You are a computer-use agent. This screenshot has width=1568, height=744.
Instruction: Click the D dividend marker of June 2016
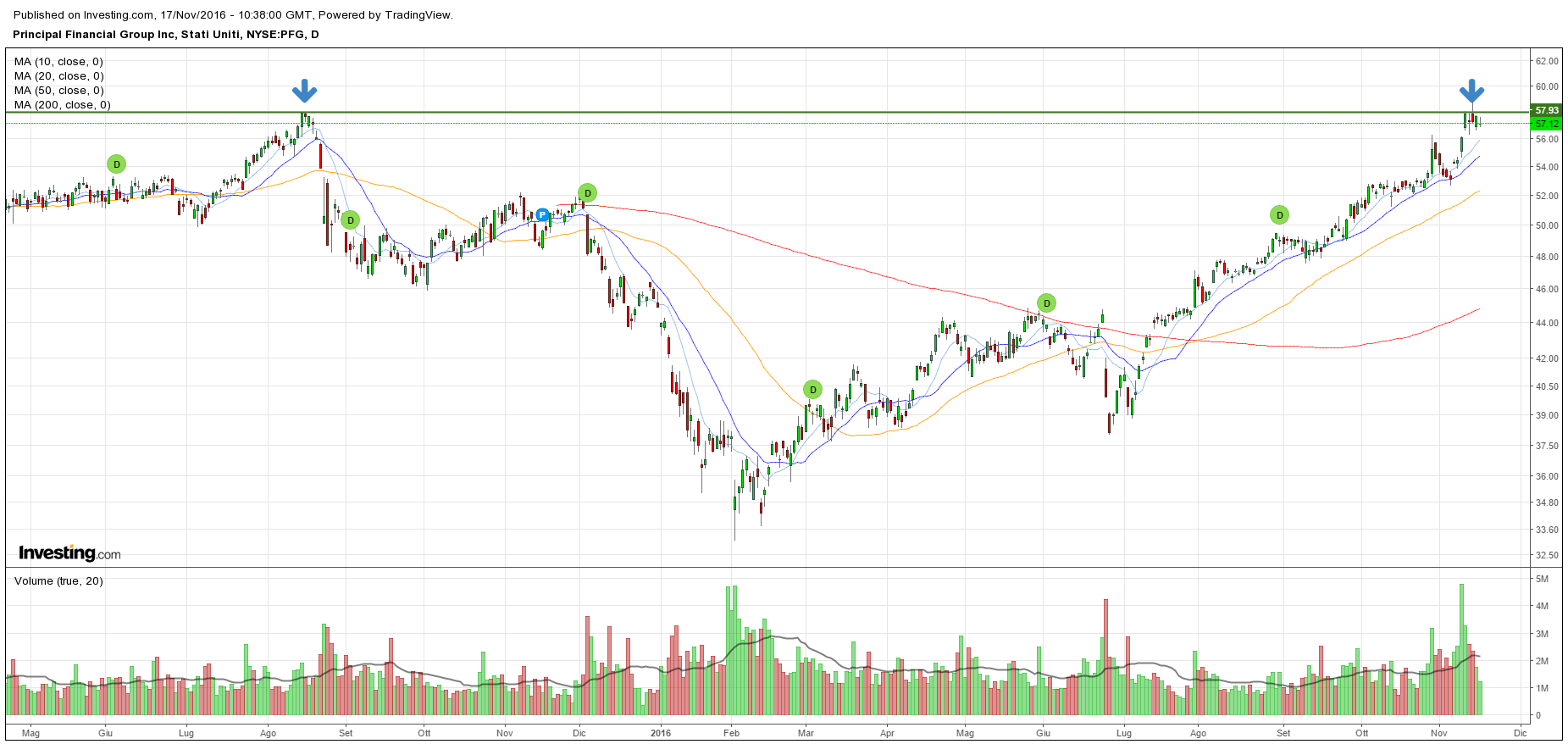coord(1047,303)
